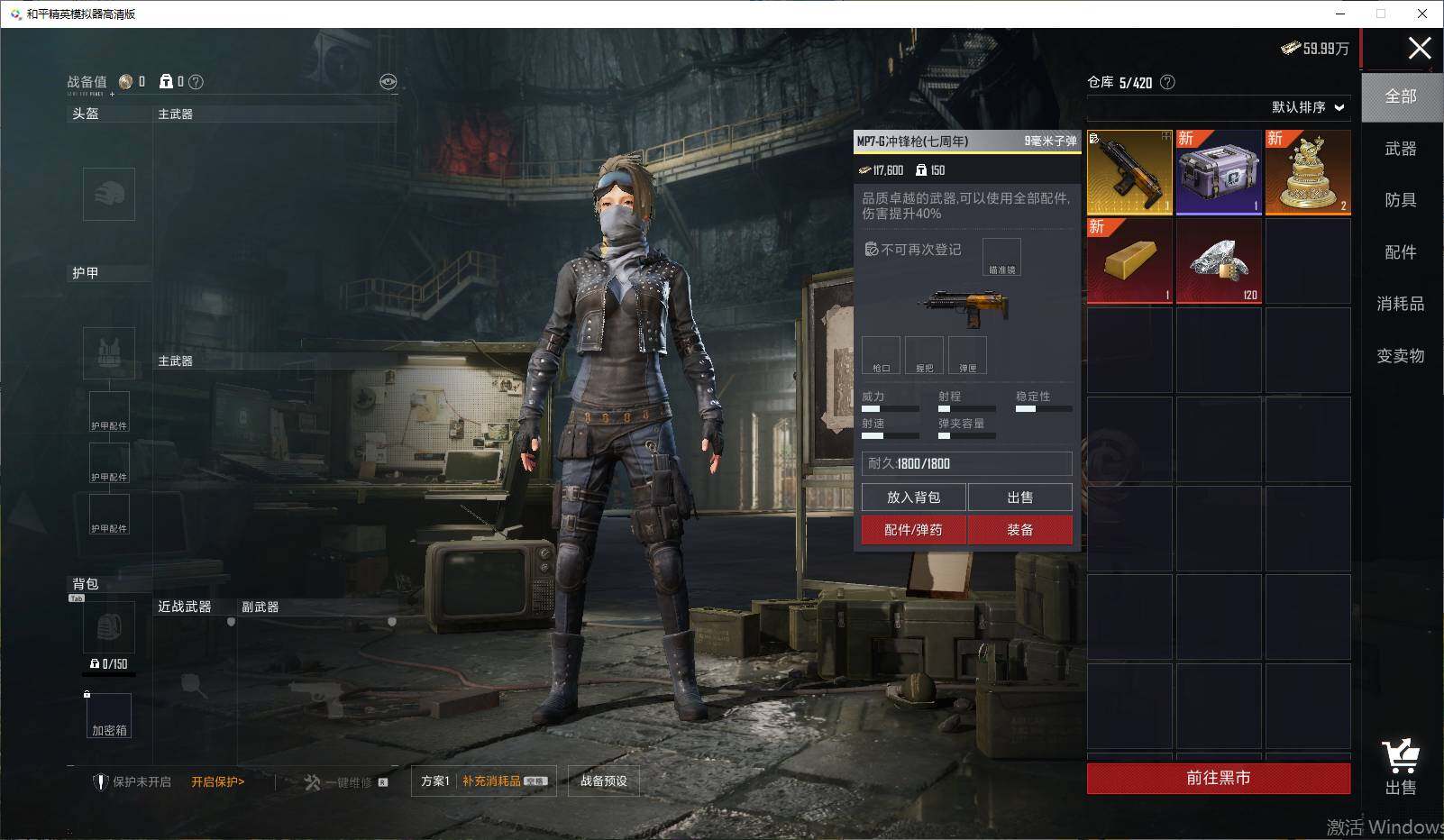Close the warehouse screen with the white X
Image resolution: width=1444 pixels, height=840 pixels.
(1420, 48)
